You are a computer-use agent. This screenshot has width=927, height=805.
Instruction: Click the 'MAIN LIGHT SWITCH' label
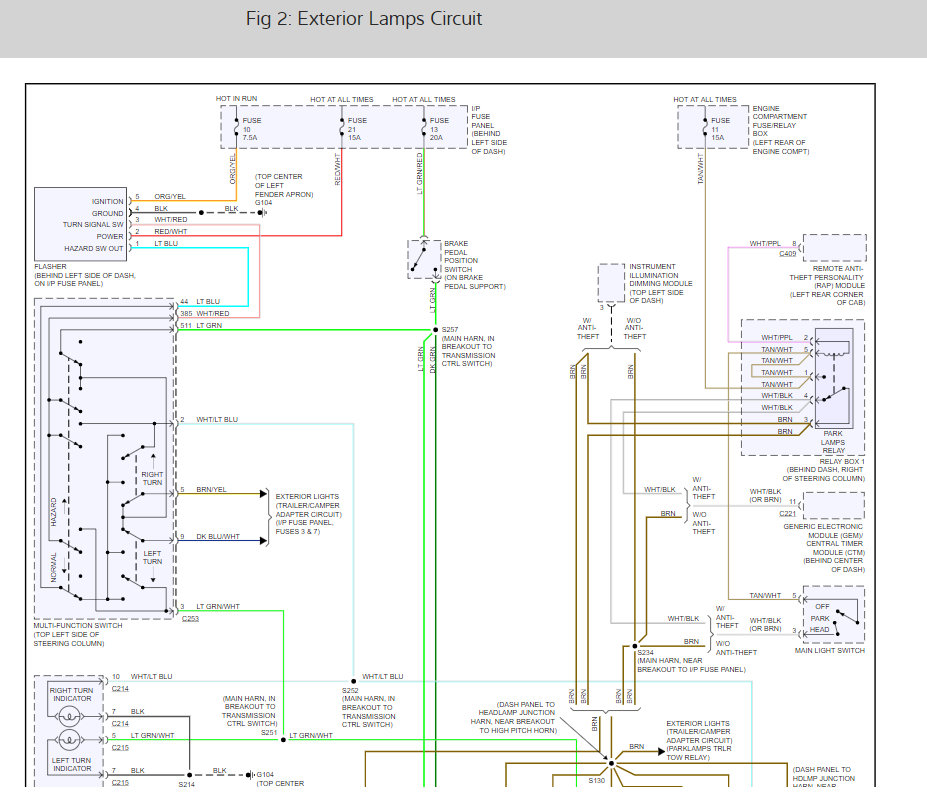829,650
